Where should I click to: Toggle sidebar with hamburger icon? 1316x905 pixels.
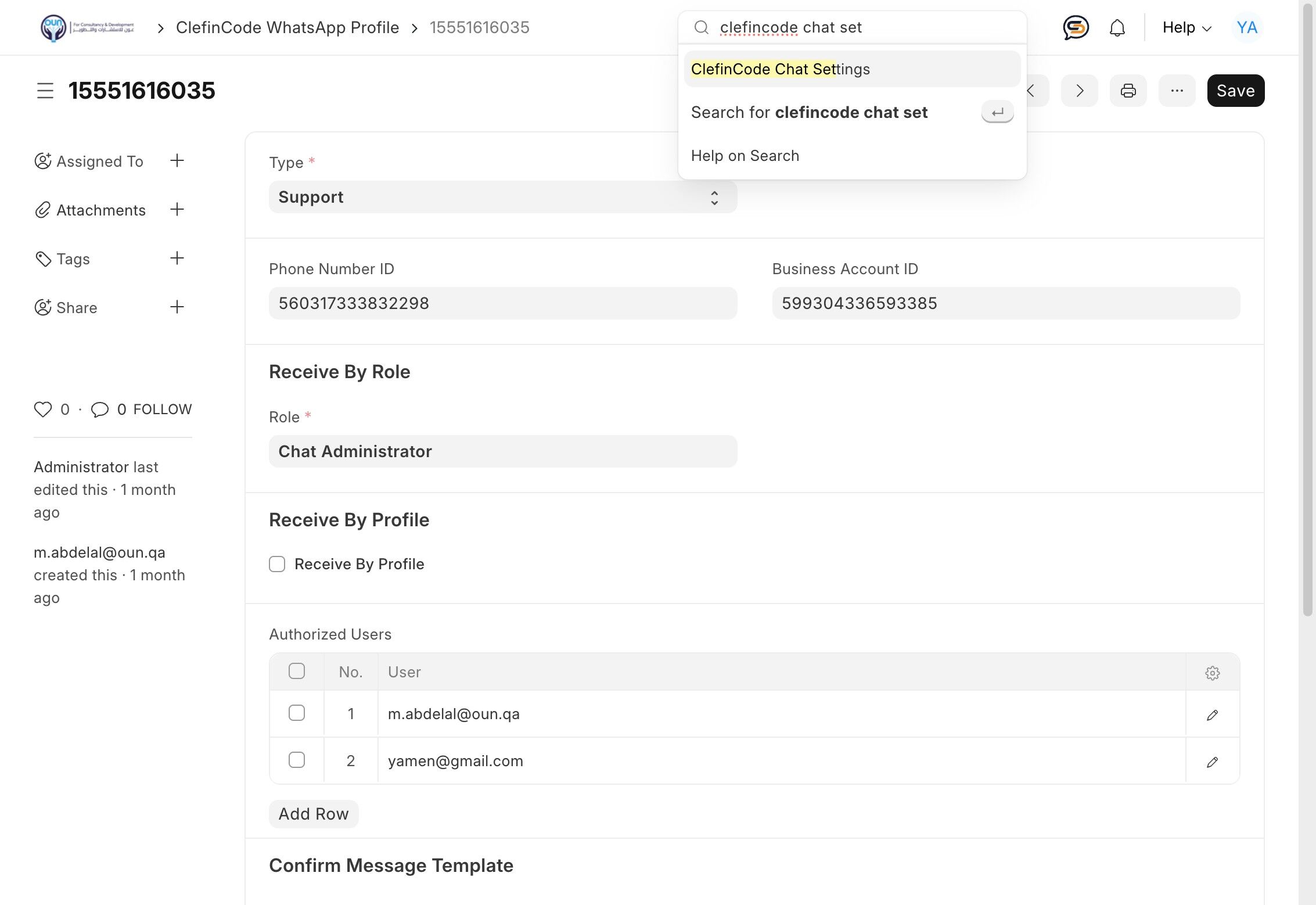[x=45, y=91]
